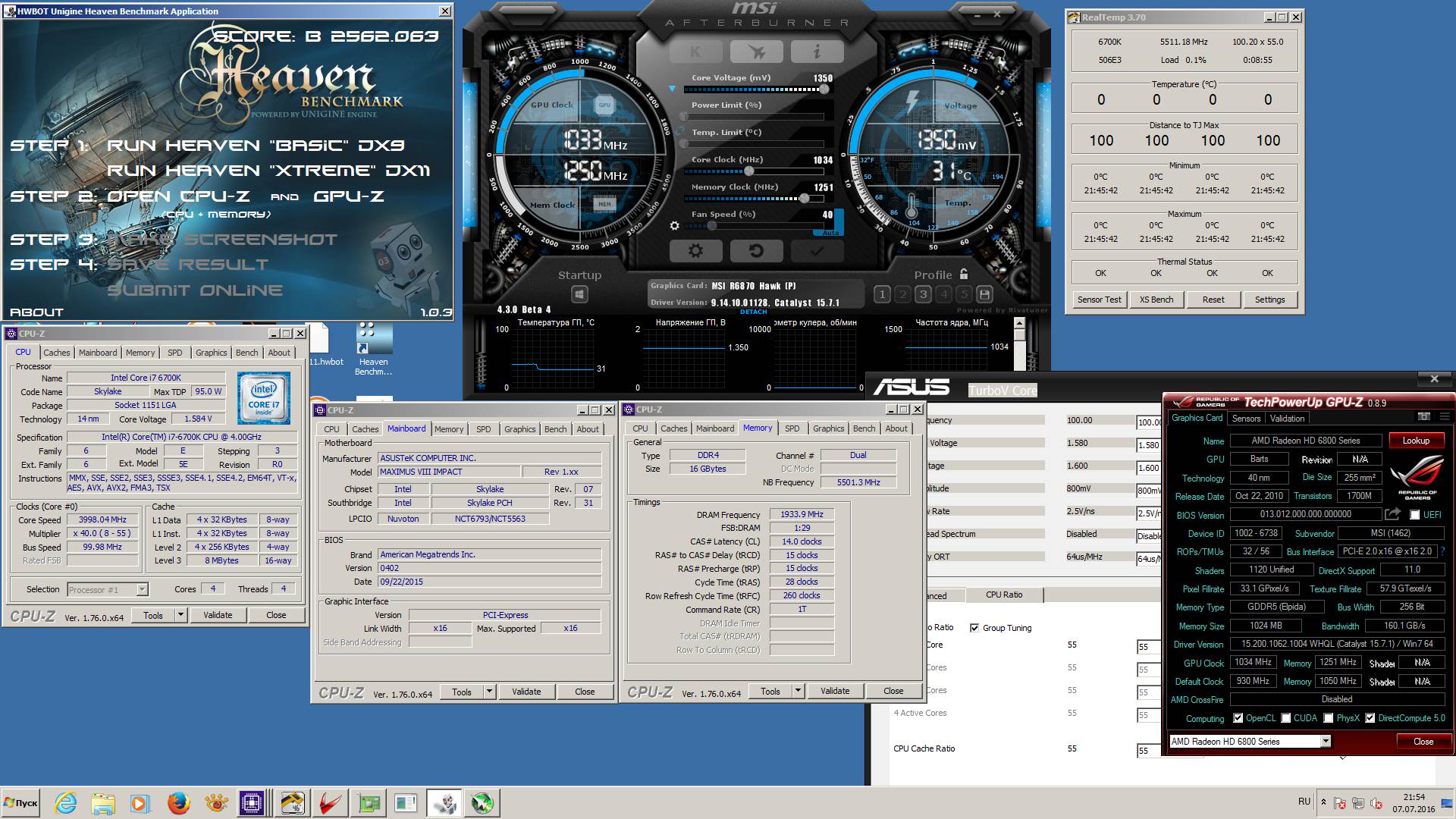Open Windows Media Player taskbar icon
This screenshot has height=819, width=1456.
click(140, 803)
